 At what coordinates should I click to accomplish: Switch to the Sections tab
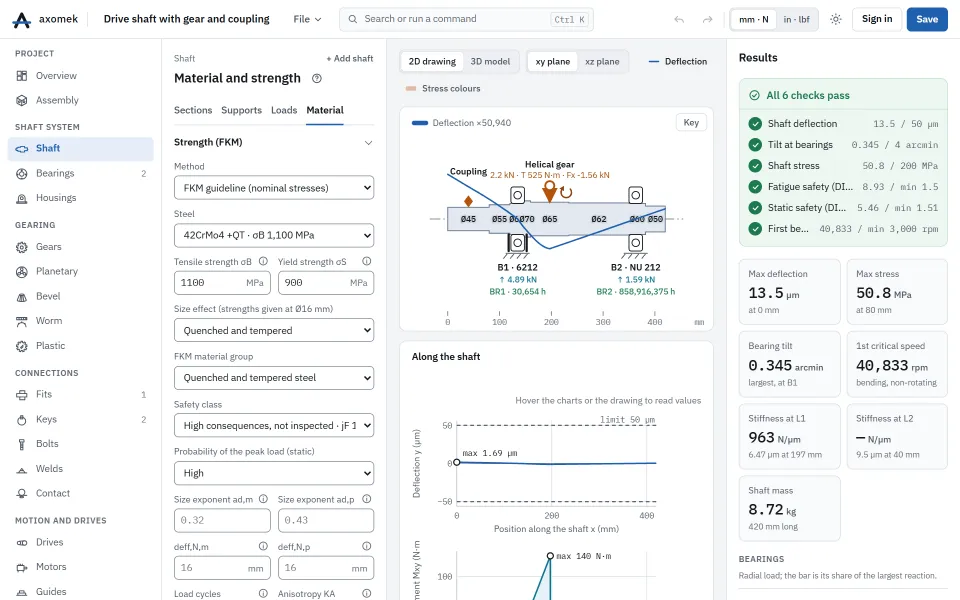[x=193, y=110]
